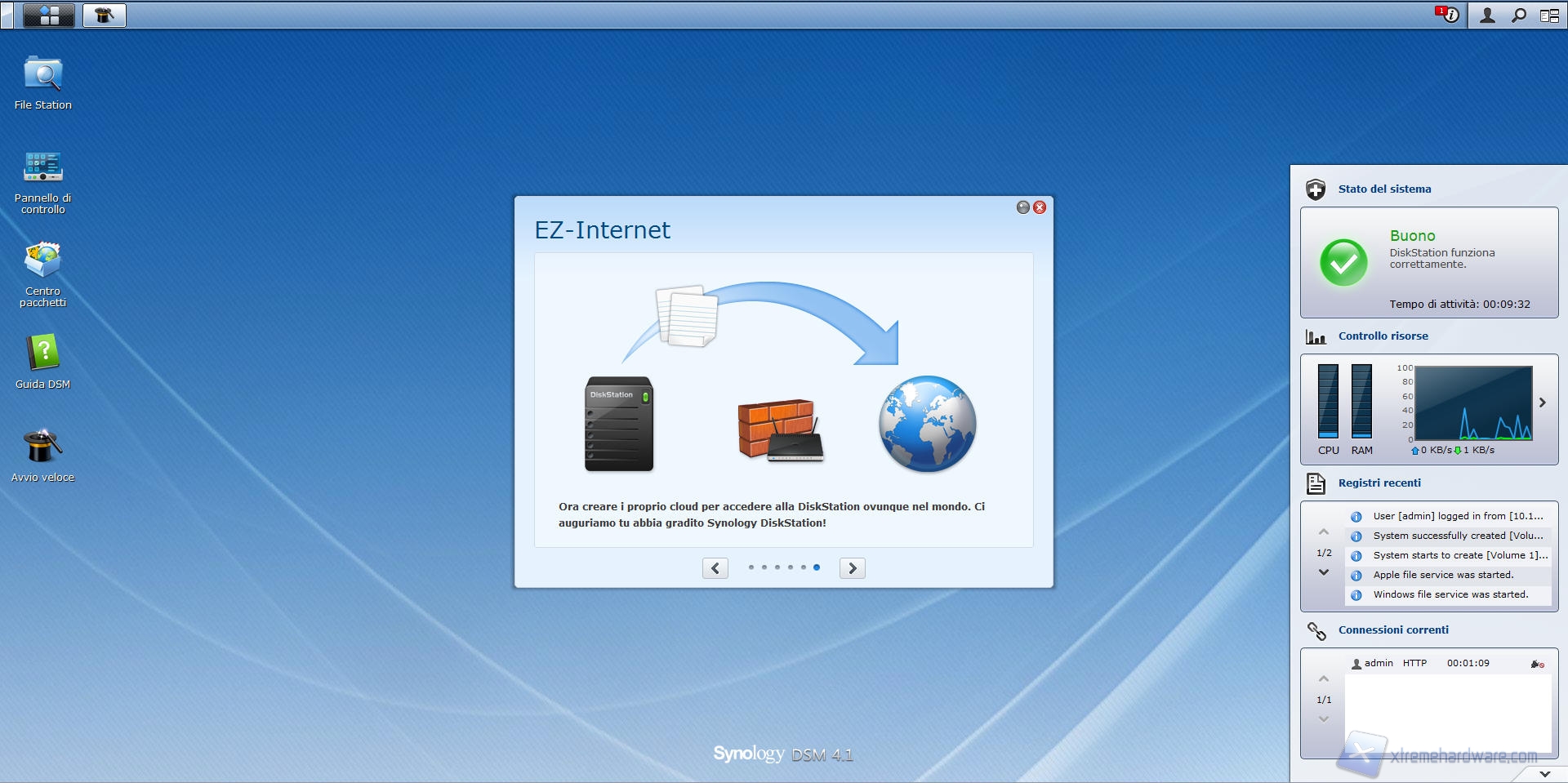
Task: Expand resource monitor with right chevron
Action: point(1543,403)
